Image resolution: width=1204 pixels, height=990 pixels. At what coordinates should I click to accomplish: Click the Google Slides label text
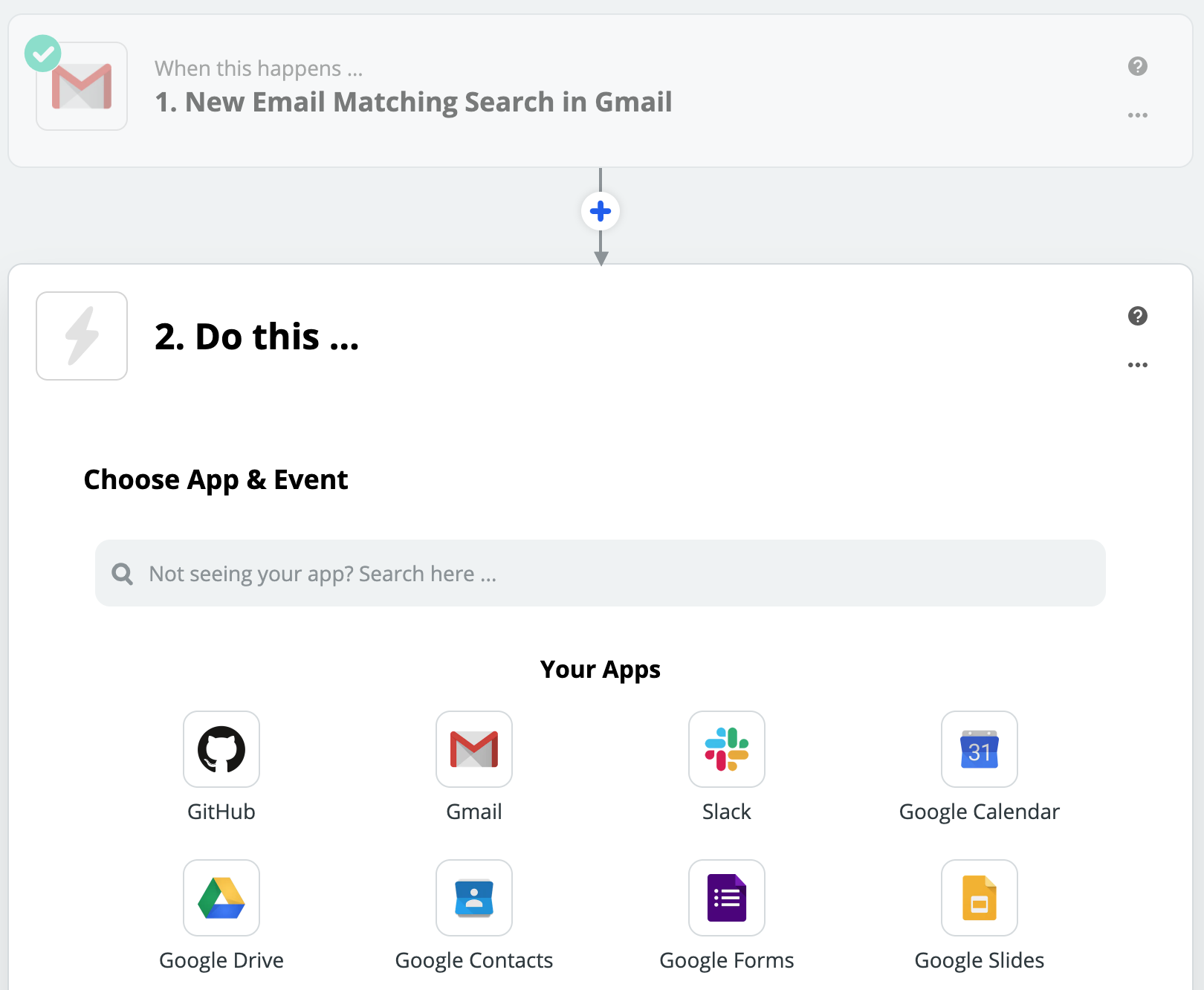tap(980, 960)
